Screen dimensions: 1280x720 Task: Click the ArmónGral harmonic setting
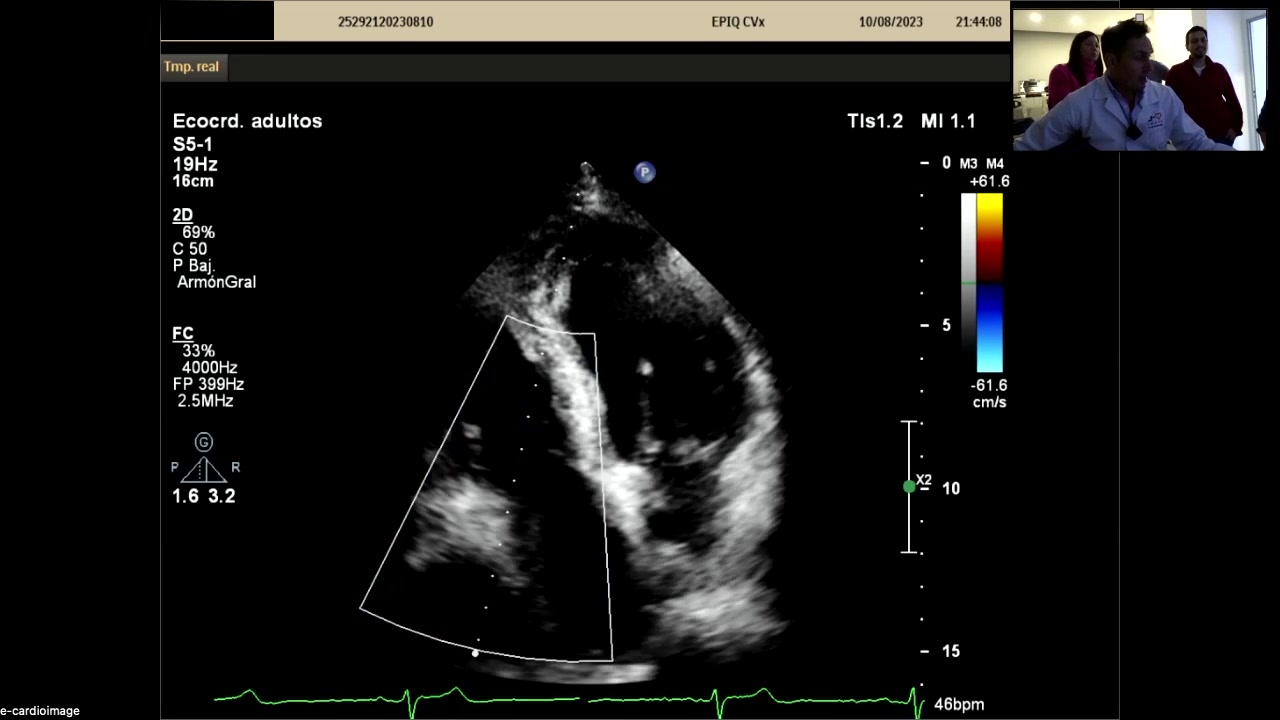pos(216,283)
